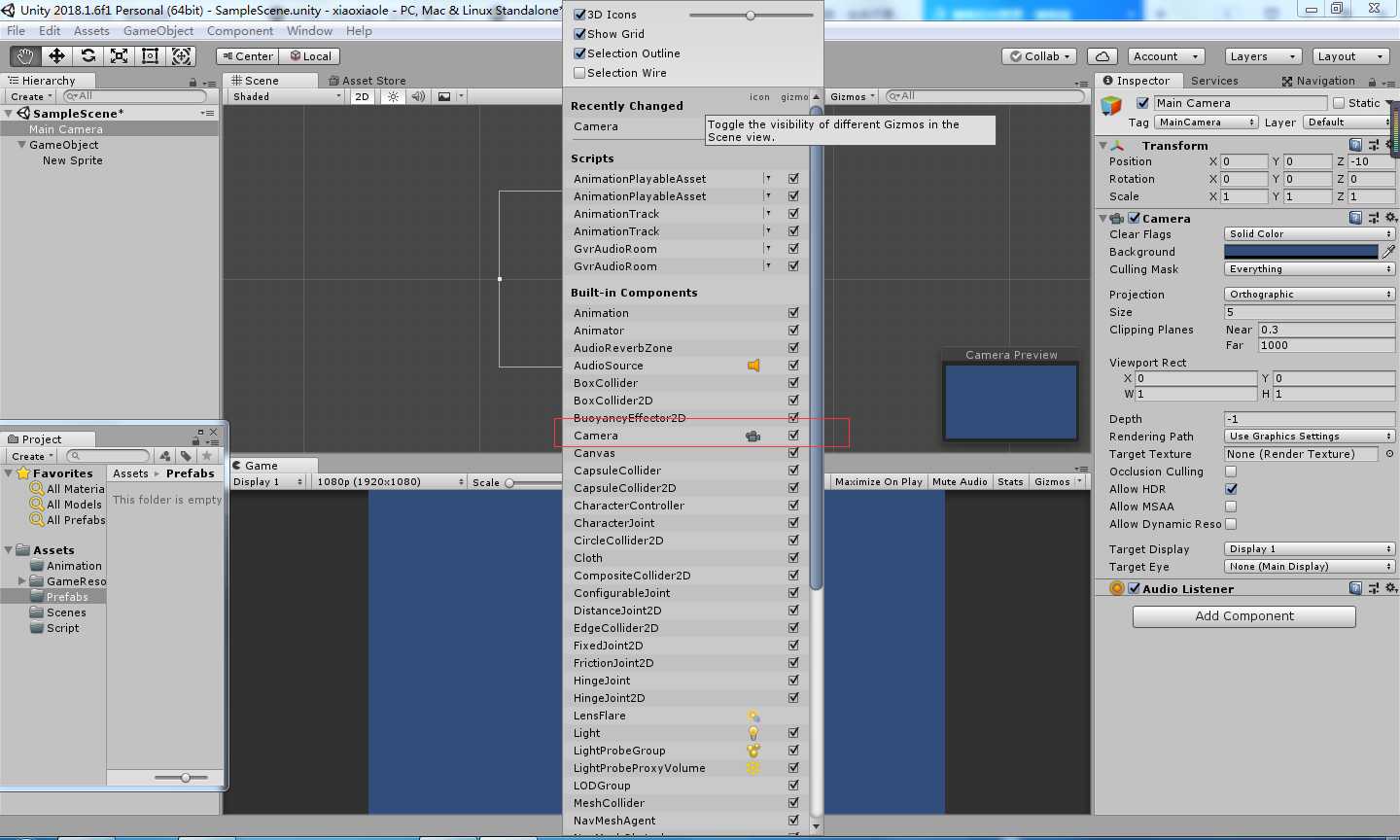The width and height of the screenshot is (1400, 840).
Task: Toggle Maximize On Play button
Action: click(x=878, y=482)
